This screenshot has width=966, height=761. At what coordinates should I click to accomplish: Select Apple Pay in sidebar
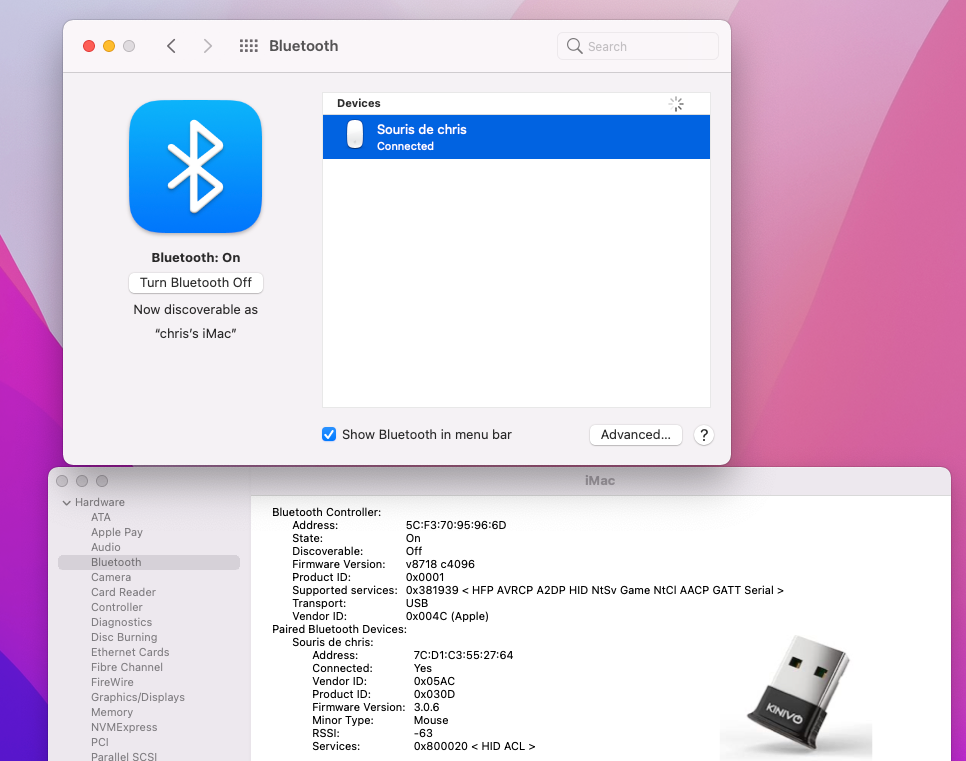pos(117,532)
